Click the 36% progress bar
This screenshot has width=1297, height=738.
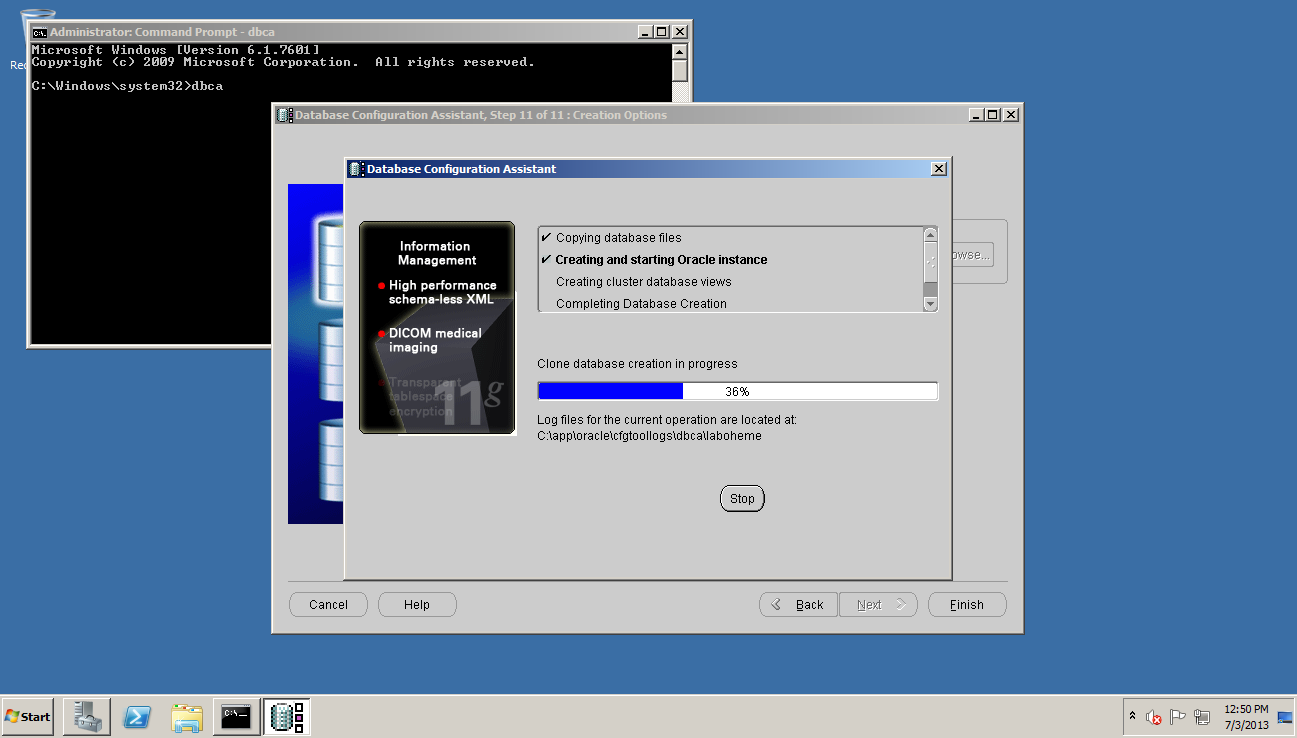pyautogui.click(x=737, y=391)
